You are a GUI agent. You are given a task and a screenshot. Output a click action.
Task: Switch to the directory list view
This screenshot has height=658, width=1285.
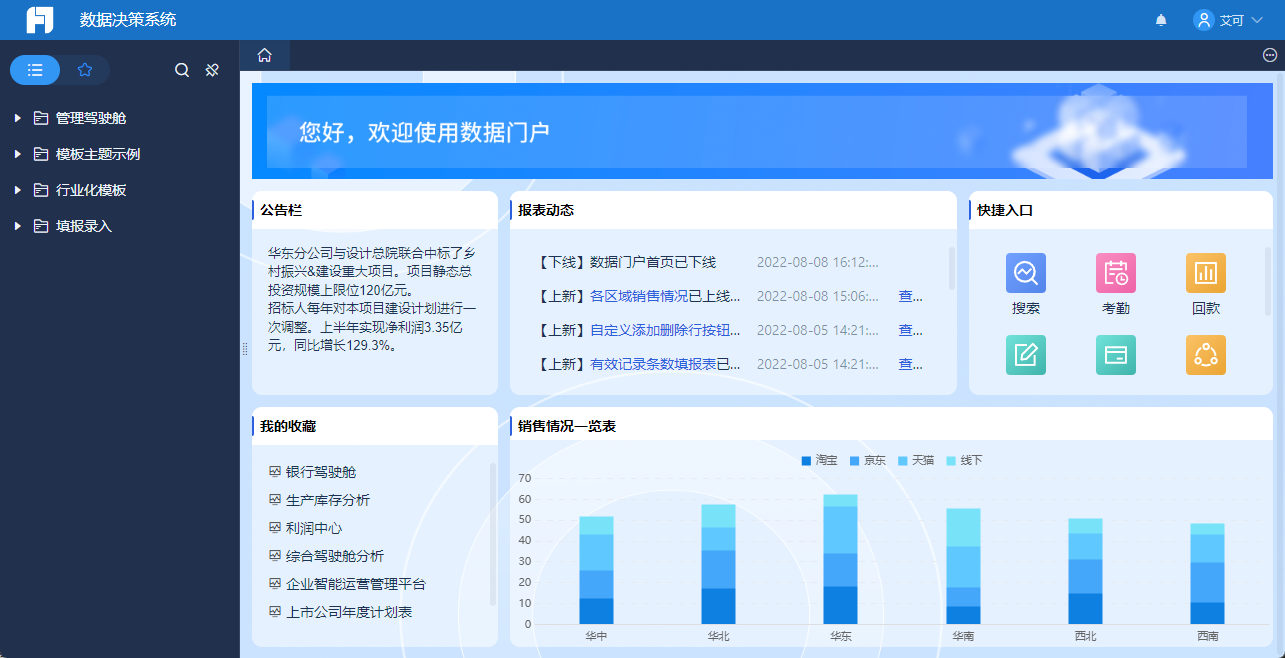point(35,70)
